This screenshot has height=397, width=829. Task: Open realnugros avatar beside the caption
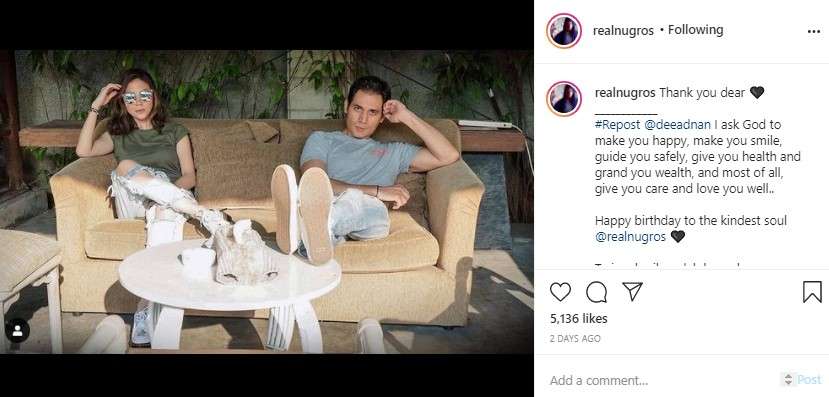pos(564,99)
